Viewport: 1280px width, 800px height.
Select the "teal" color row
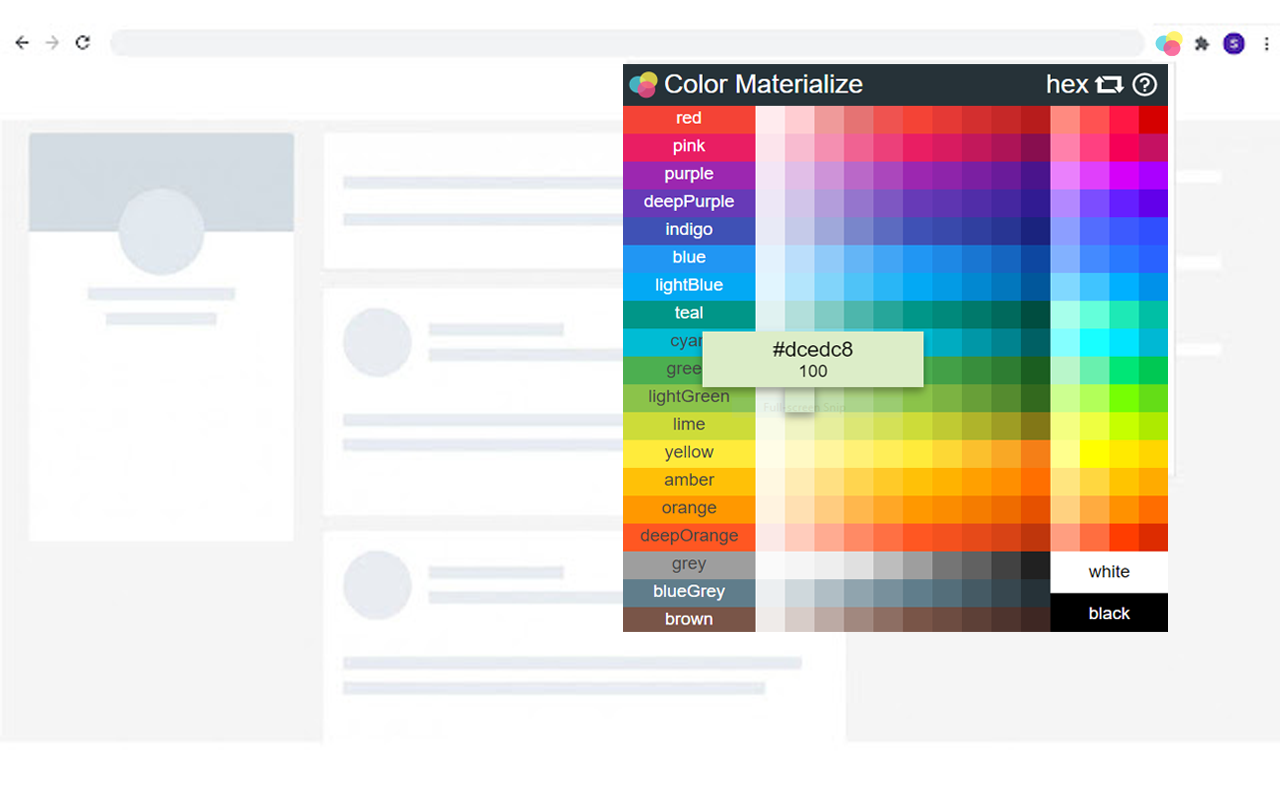(688, 313)
